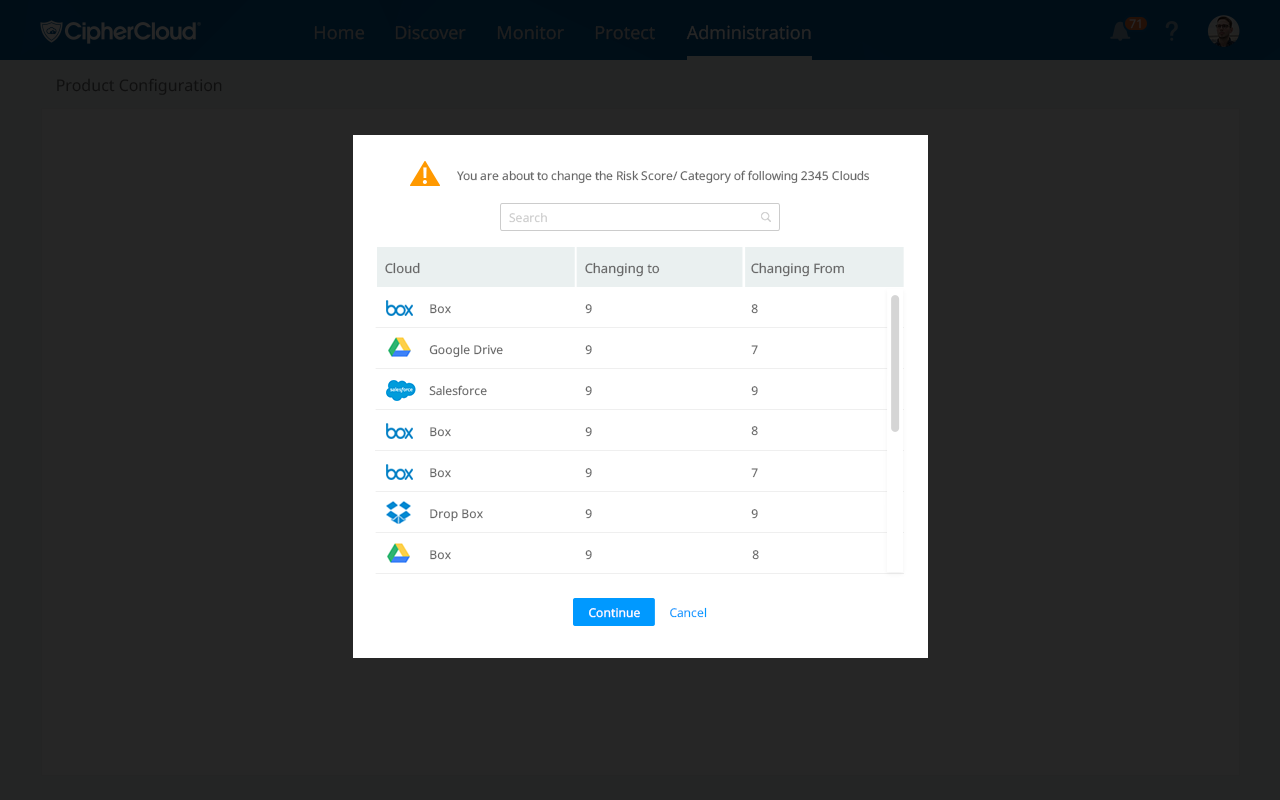Click the CipherCloud logo
The height and width of the screenshot is (800, 1280).
[x=120, y=32]
